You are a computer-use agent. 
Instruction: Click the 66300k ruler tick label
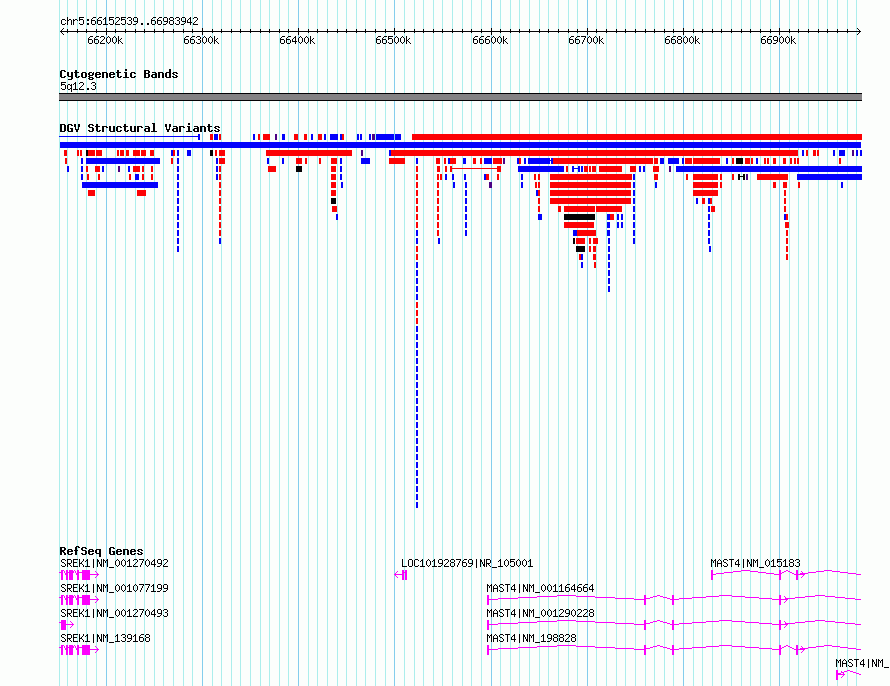[201, 41]
